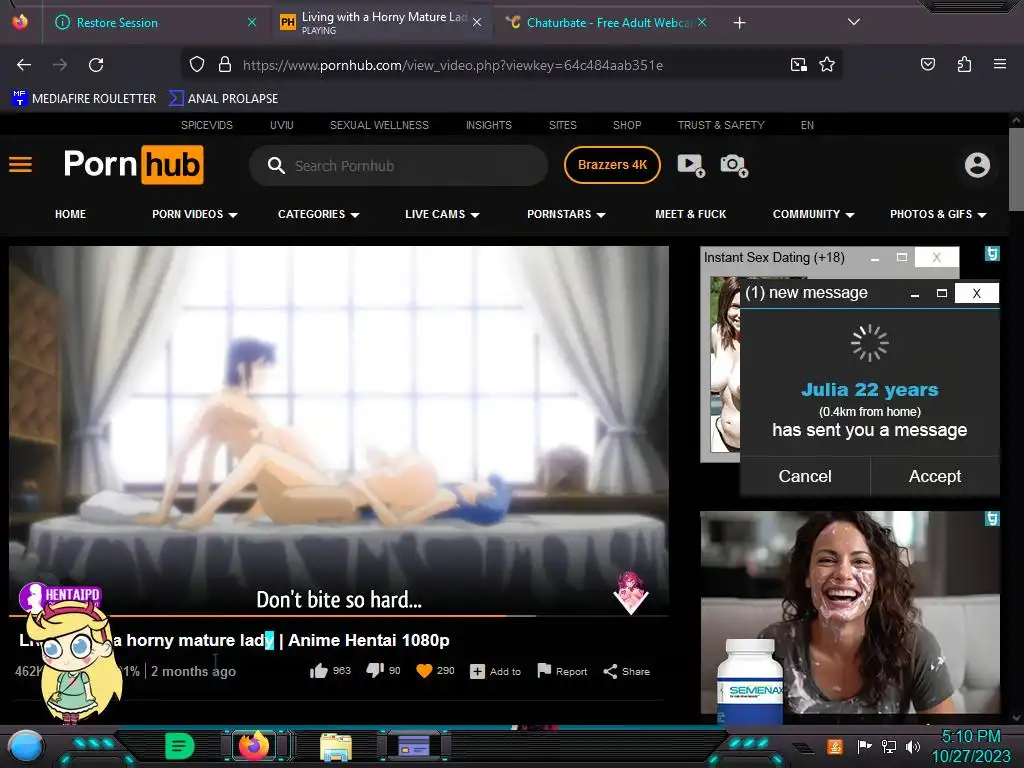Open the SPICEVIDS link
The height and width of the screenshot is (768, 1024).
pos(206,125)
